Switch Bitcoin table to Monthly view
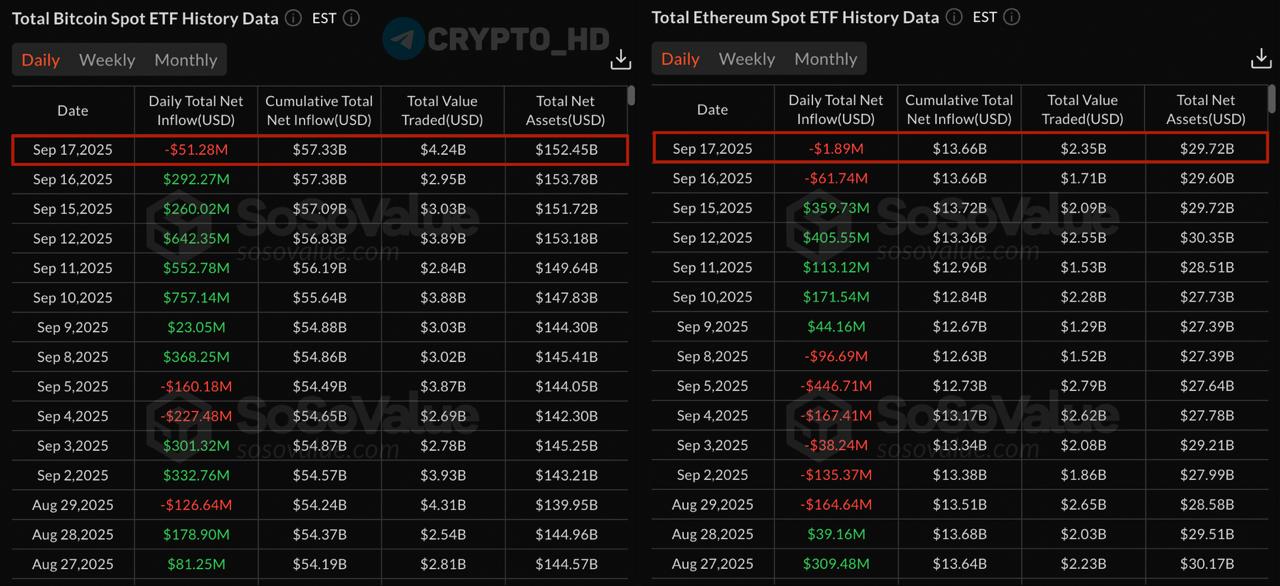This screenshot has height=586, width=1280. tap(186, 60)
